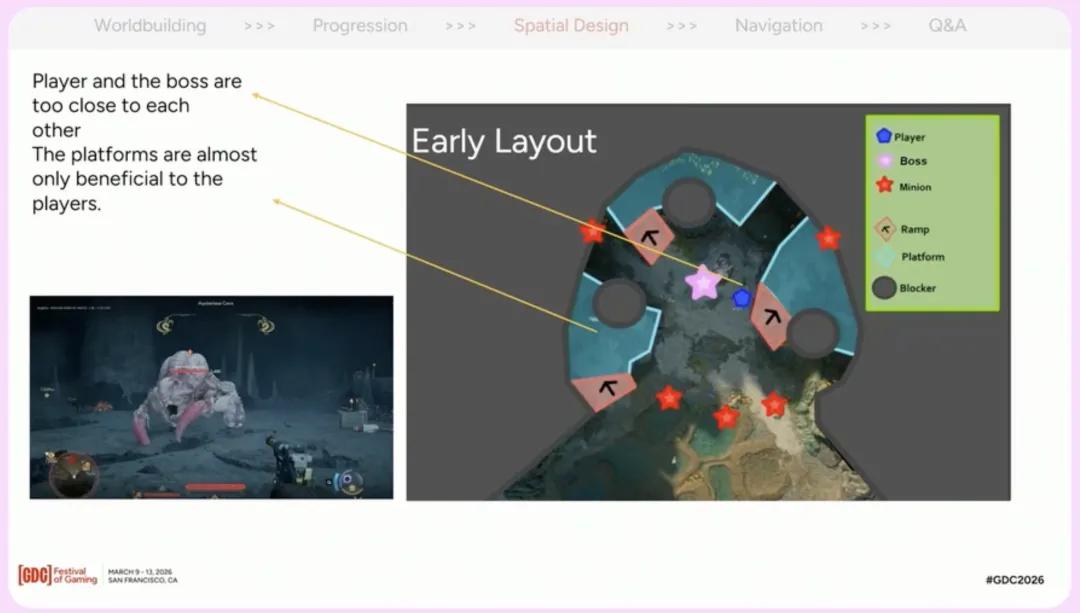This screenshot has width=1080, height=613.
Task: Click the blocker circle on the left platform
Action: pos(619,303)
